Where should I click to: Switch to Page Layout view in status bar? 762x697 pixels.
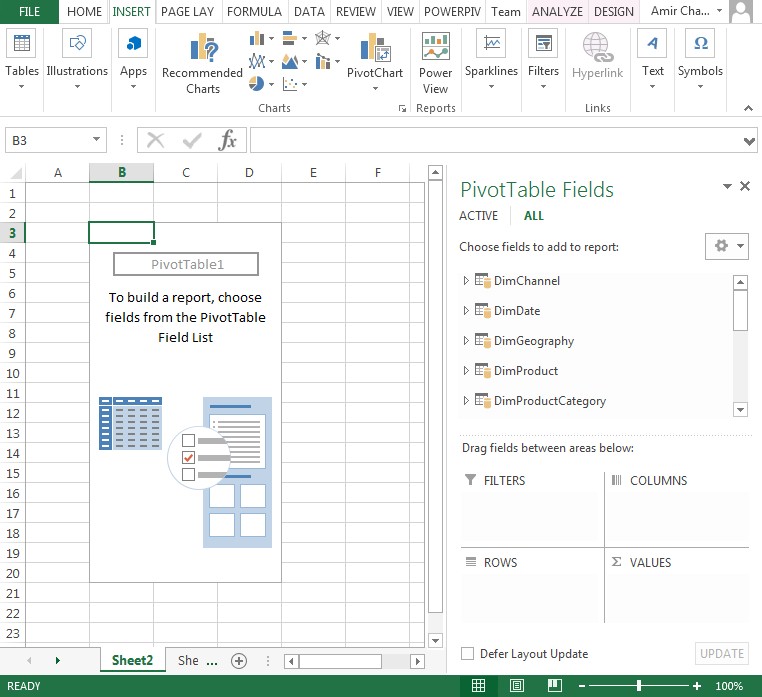click(515, 686)
